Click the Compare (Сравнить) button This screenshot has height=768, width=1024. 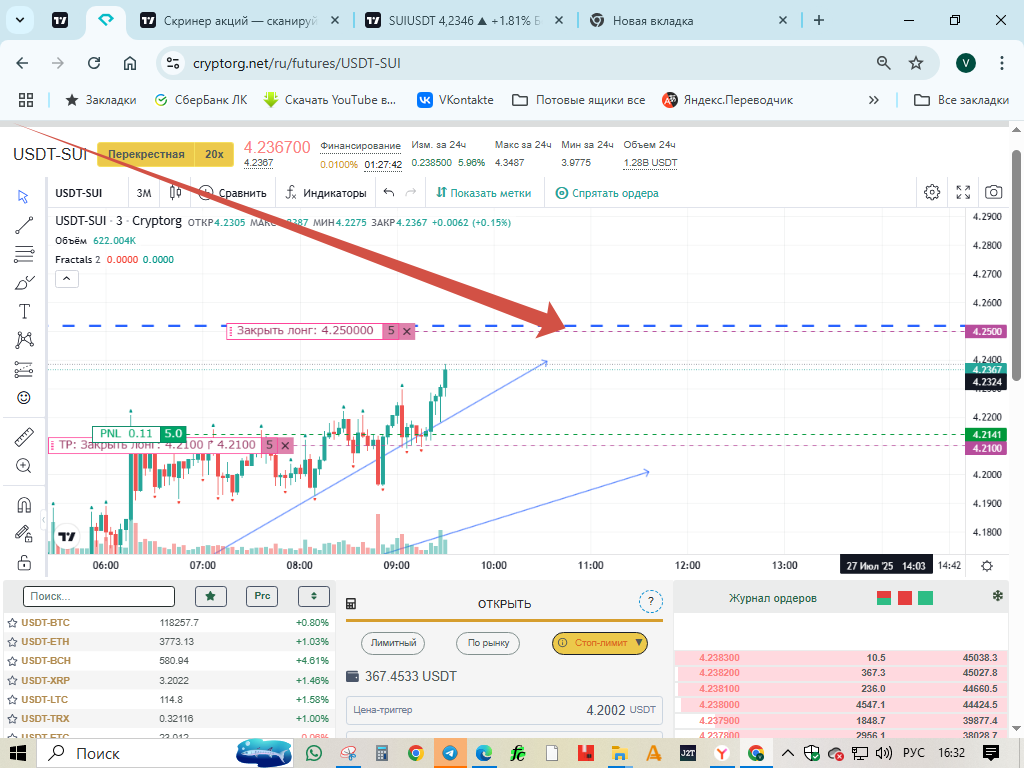[x=232, y=193]
